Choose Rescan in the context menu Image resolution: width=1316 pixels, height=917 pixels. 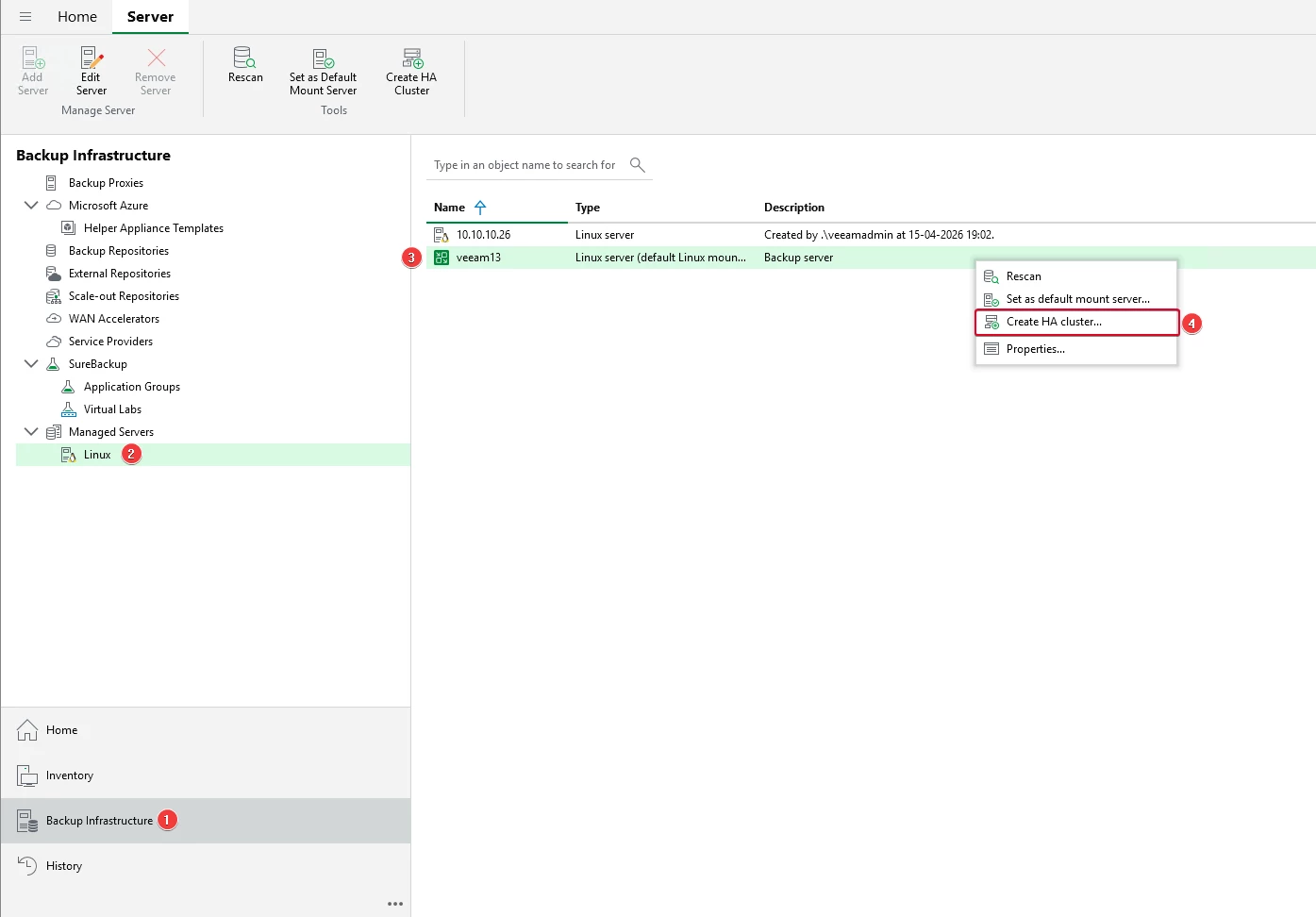click(x=1076, y=276)
